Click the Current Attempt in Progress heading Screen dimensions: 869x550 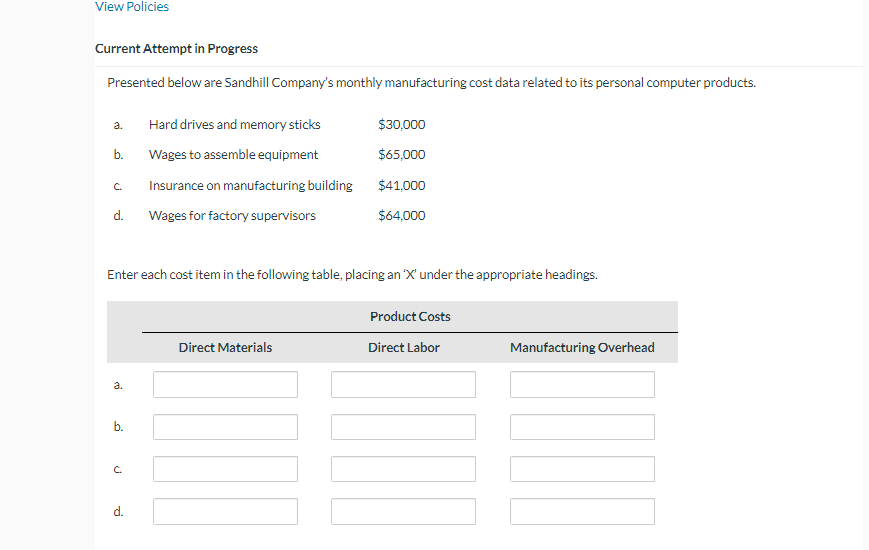tap(176, 49)
